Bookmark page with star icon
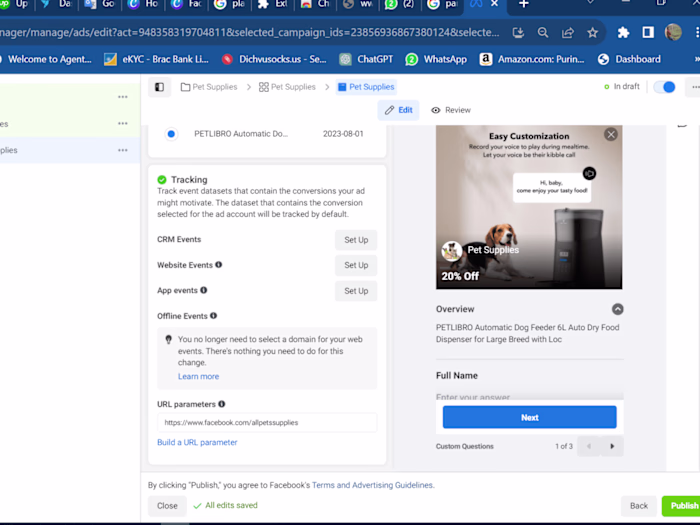Viewport: 700px width, 525px height. [593, 32]
